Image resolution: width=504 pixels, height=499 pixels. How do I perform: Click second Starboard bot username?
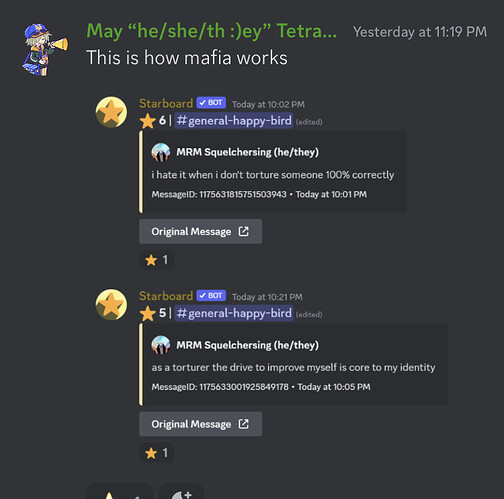click(166, 296)
